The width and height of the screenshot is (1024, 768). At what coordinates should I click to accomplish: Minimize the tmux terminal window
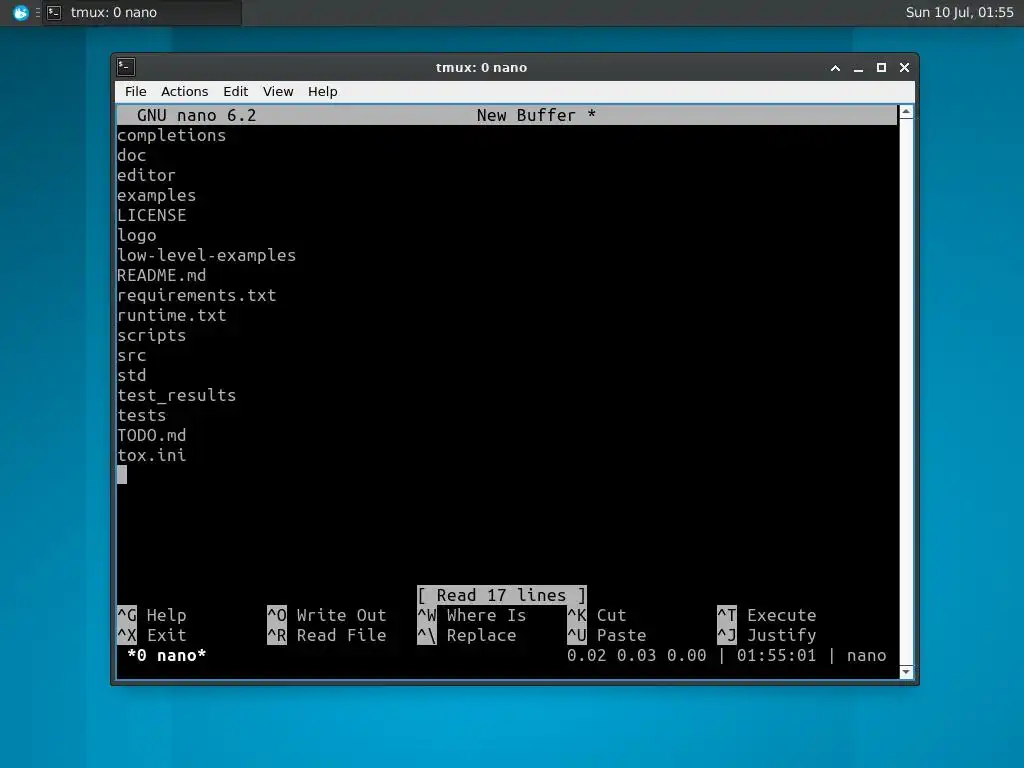(858, 68)
